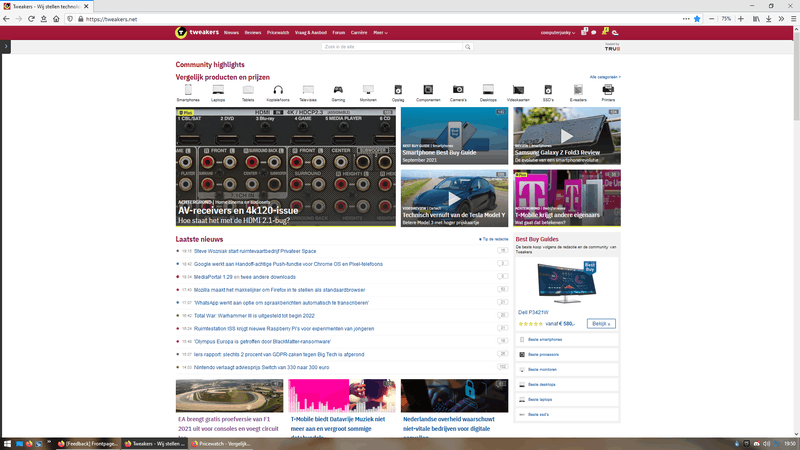Open the Televisies category icon
The width and height of the screenshot is (800, 450).
click(308, 90)
